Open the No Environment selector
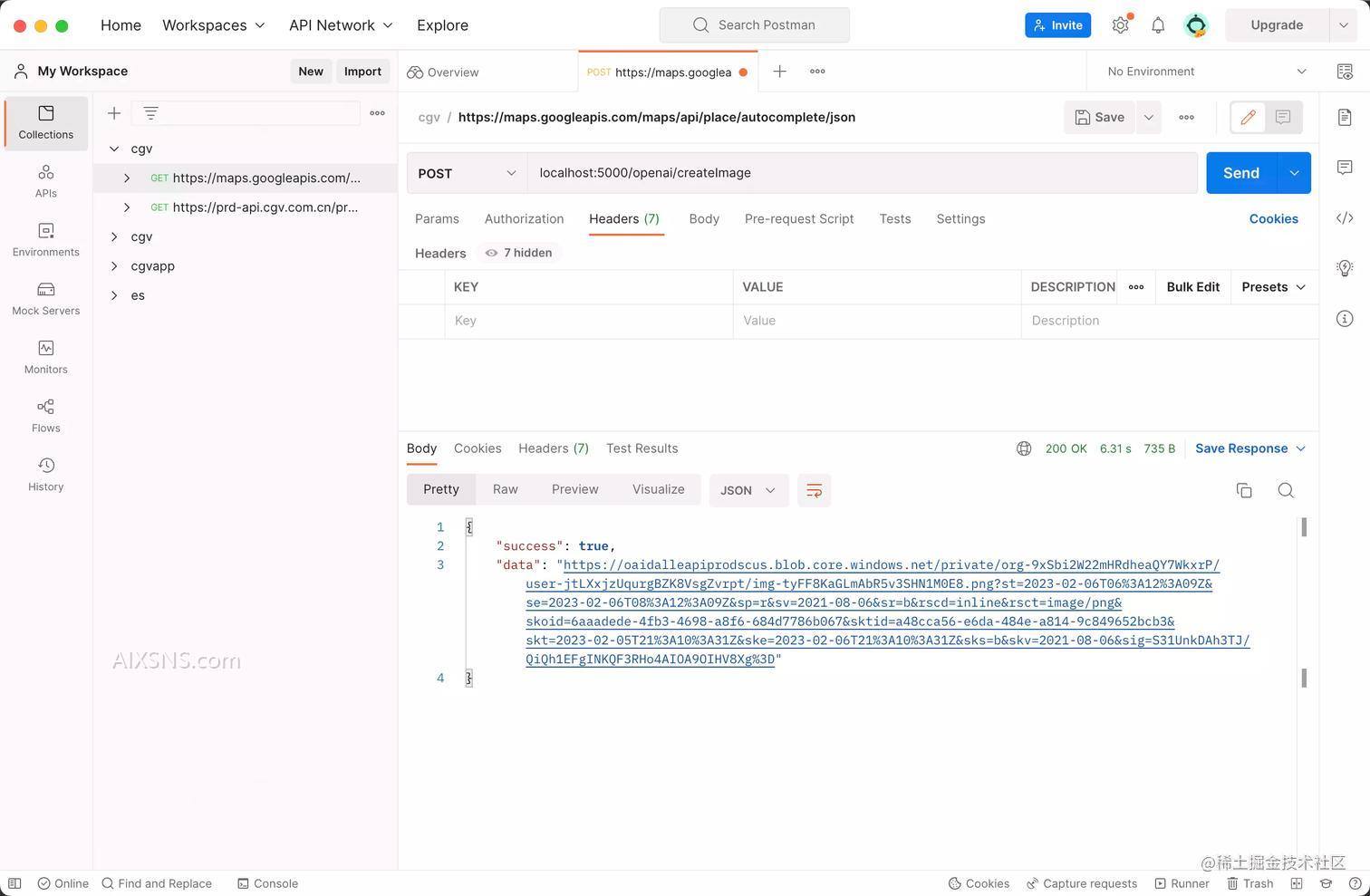1370x896 pixels. point(1205,71)
